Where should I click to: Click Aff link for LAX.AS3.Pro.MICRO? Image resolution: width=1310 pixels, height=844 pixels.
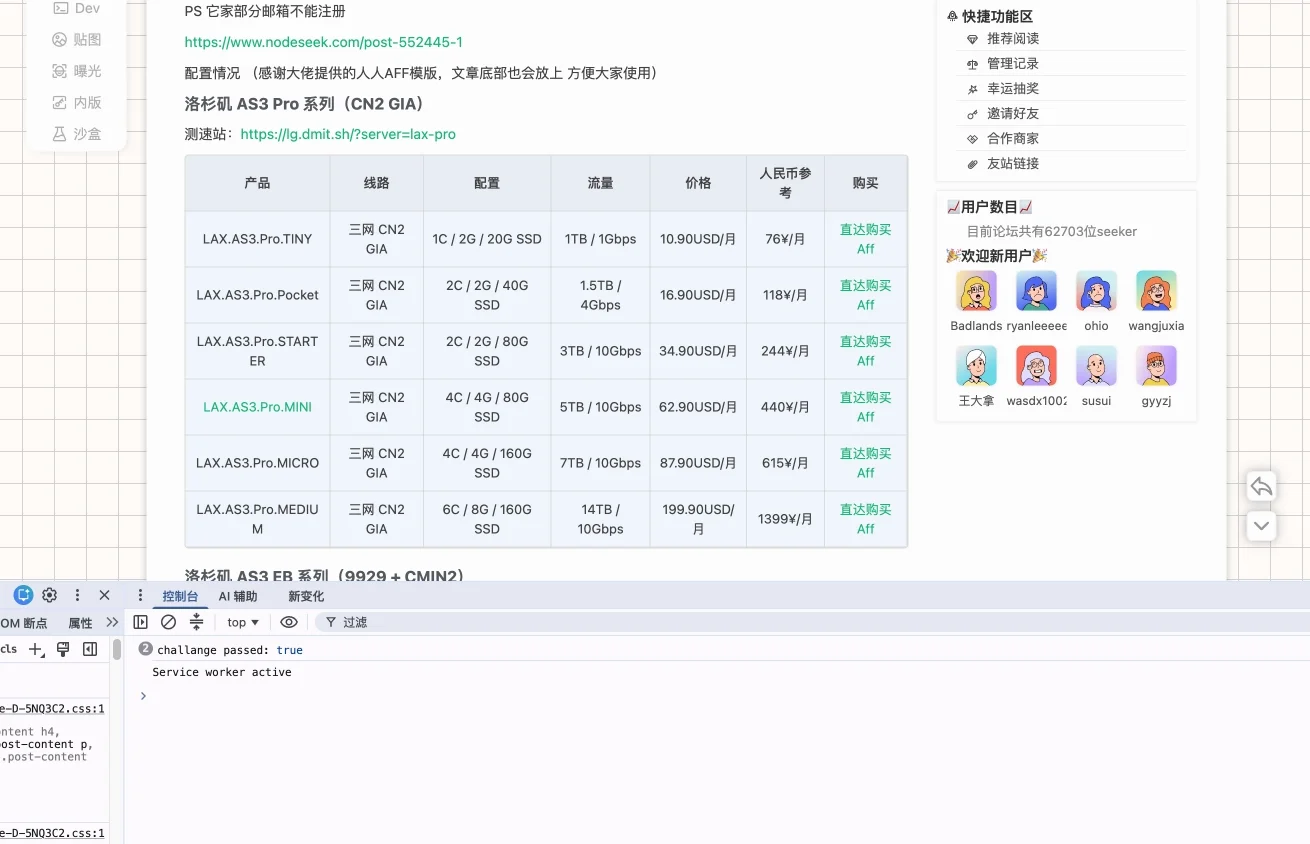[865, 473]
